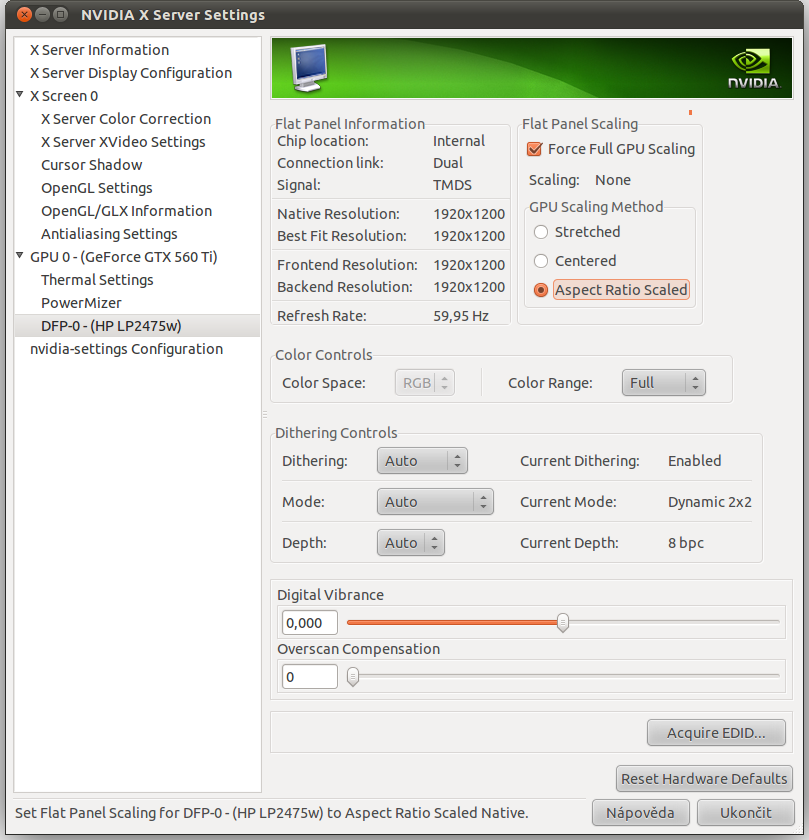809x840 pixels.
Task: Collapse the X Screen 0 tree node
Action: point(20,95)
